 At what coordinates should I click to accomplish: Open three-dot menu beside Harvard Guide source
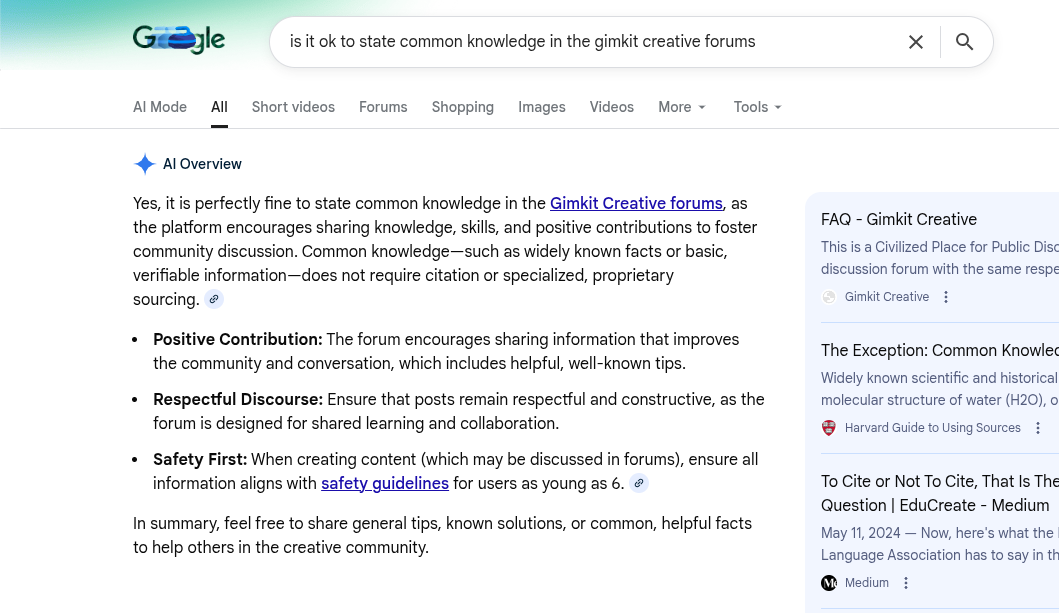tap(1038, 428)
